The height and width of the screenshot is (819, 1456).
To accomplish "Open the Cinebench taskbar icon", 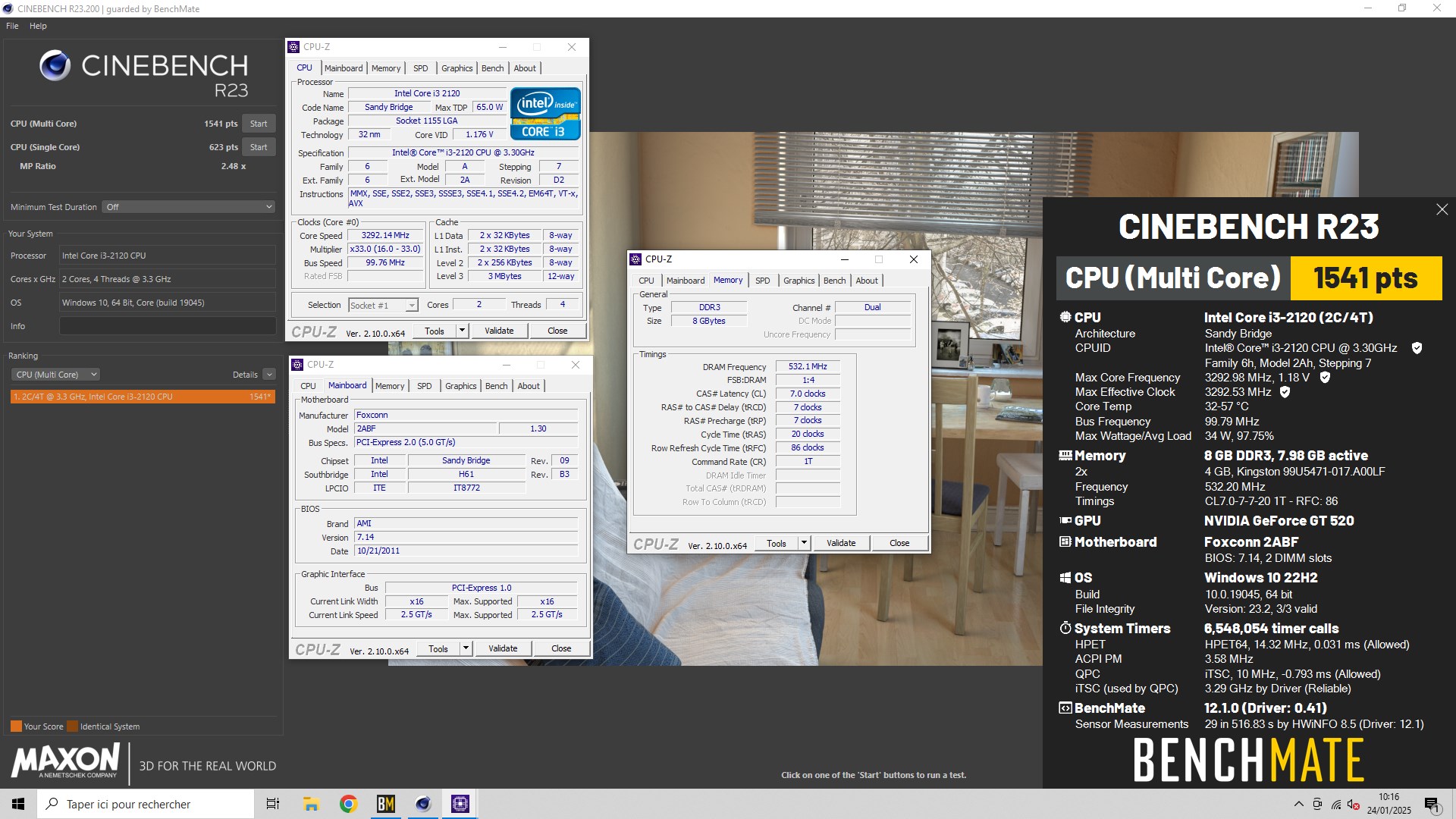I will 423,804.
